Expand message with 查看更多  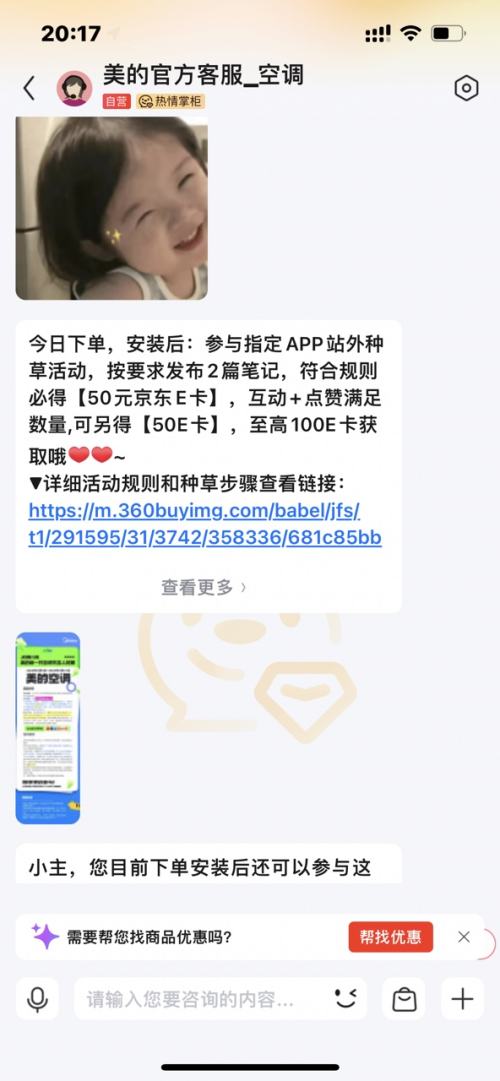(203, 587)
